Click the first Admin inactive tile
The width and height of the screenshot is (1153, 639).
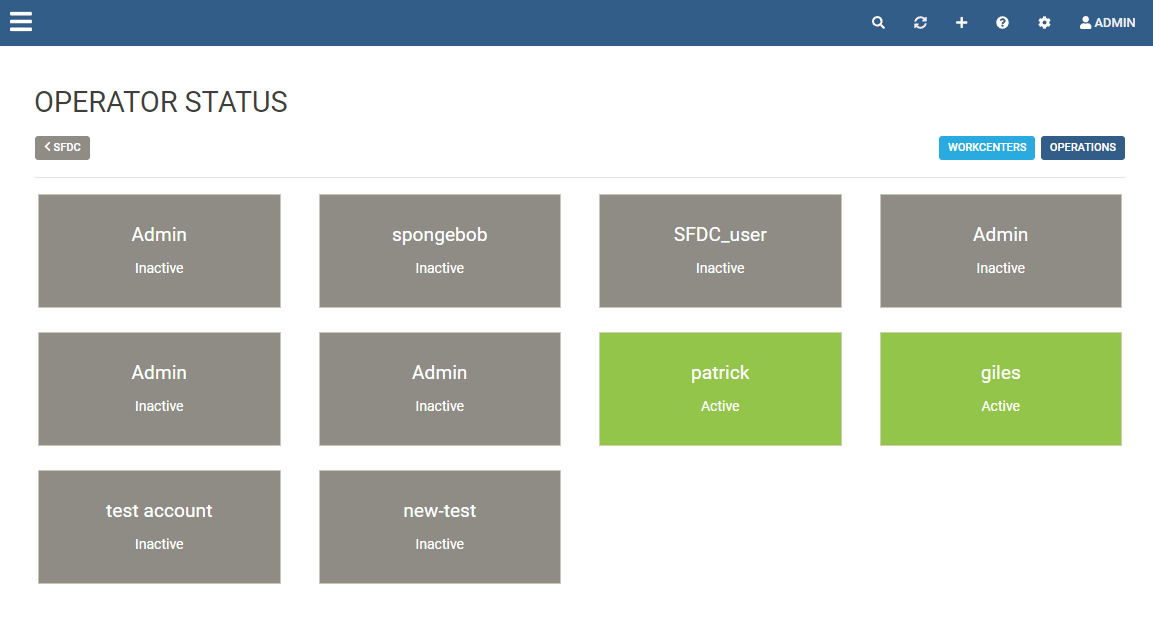tap(159, 251)
